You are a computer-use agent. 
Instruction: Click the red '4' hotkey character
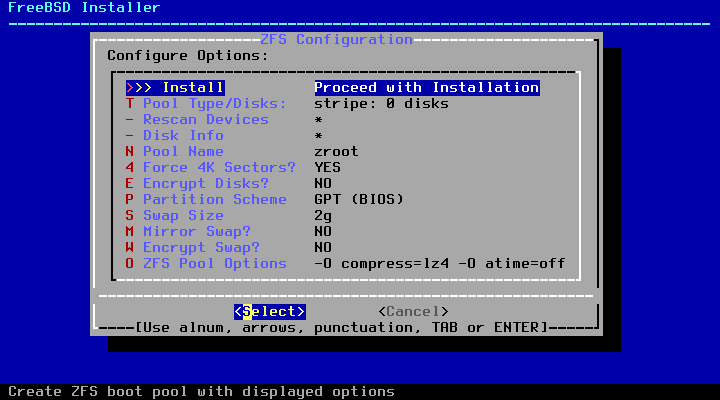point(129,168)
